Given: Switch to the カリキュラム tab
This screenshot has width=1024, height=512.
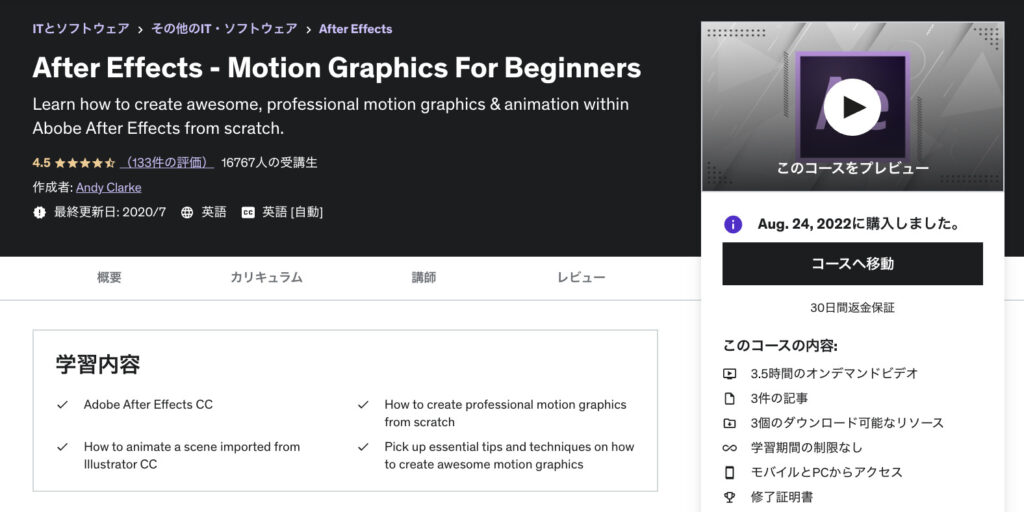Looking at the screenshot, I should 266,278.
